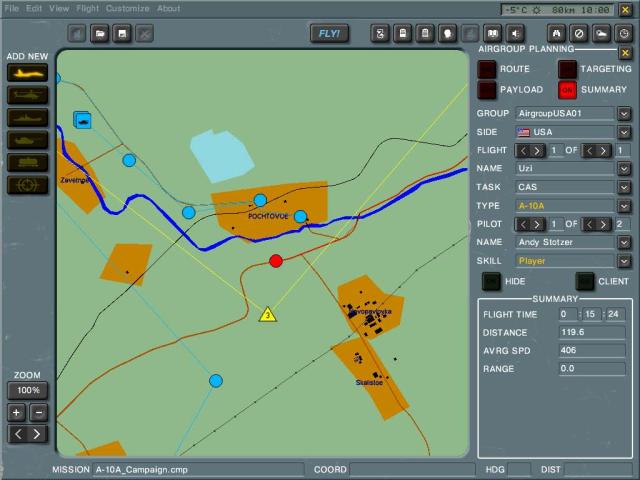Click the yellow waypoint 3 triangle on map
Image resolution: width=640 pixels, height=480 pixels.
pos(267,315)
